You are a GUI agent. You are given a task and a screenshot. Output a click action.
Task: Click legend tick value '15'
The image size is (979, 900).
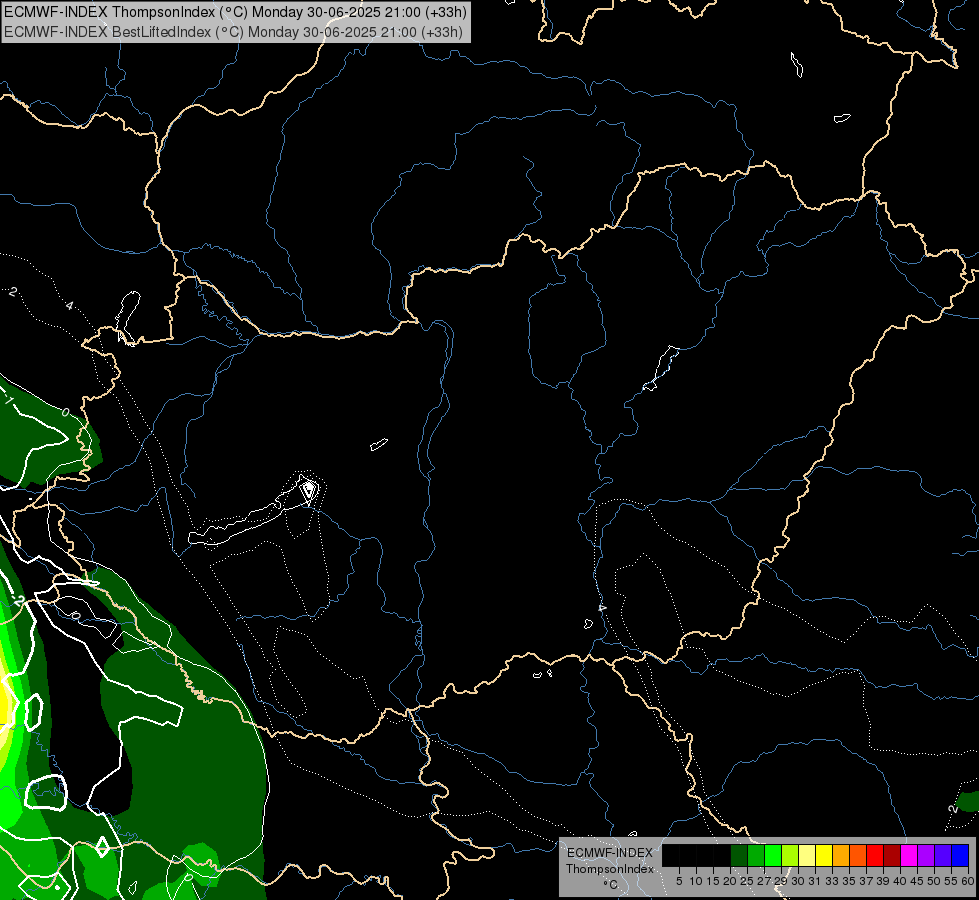point(713,881)
